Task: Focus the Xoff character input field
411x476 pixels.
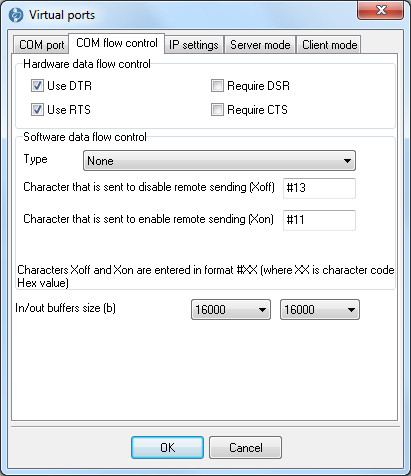Action: [x=319, y=188]
